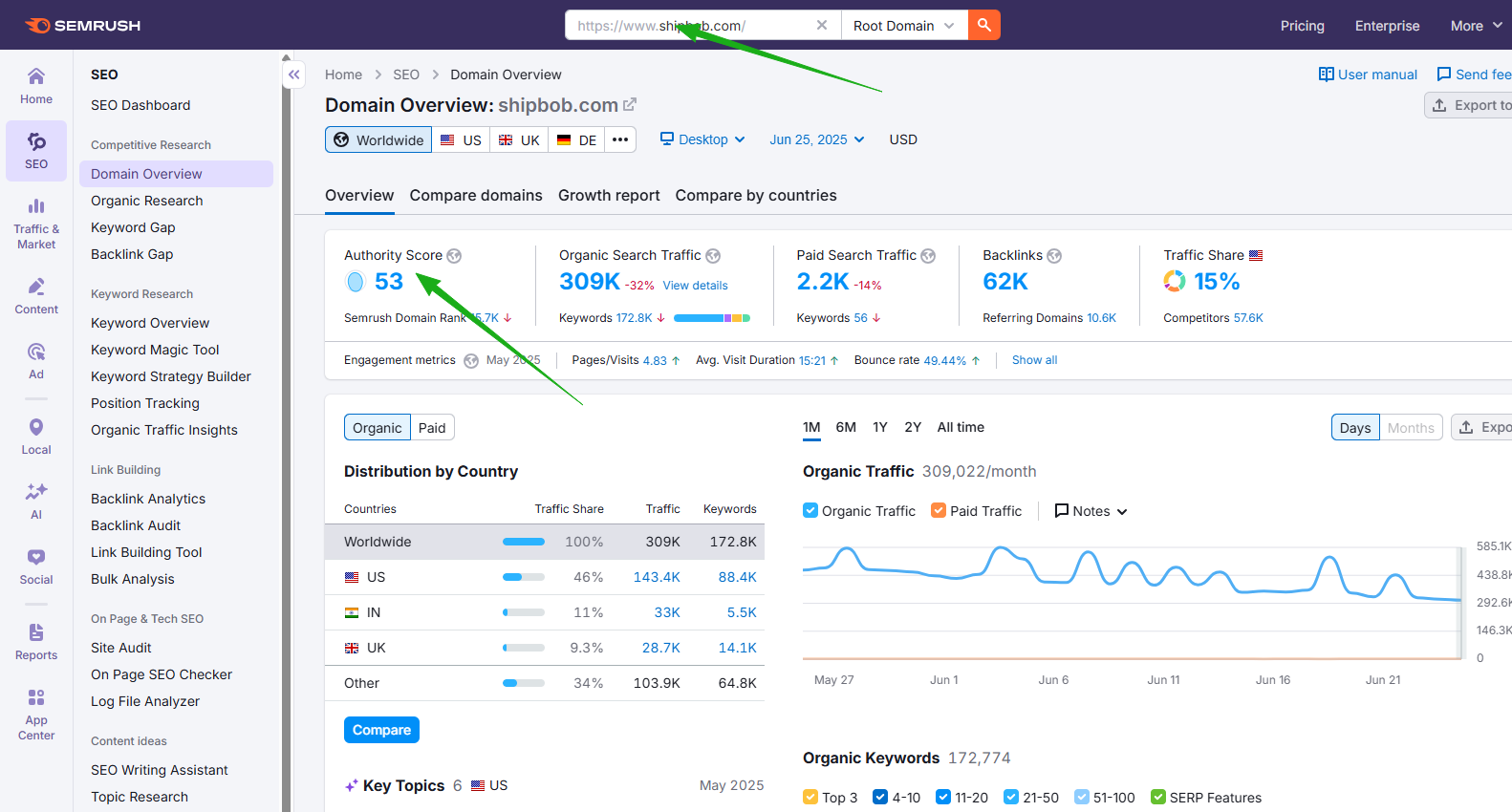Select the Worldwide database button
Image resolution: width=1512 pixels, height=812 pixels.
(378, 139)
